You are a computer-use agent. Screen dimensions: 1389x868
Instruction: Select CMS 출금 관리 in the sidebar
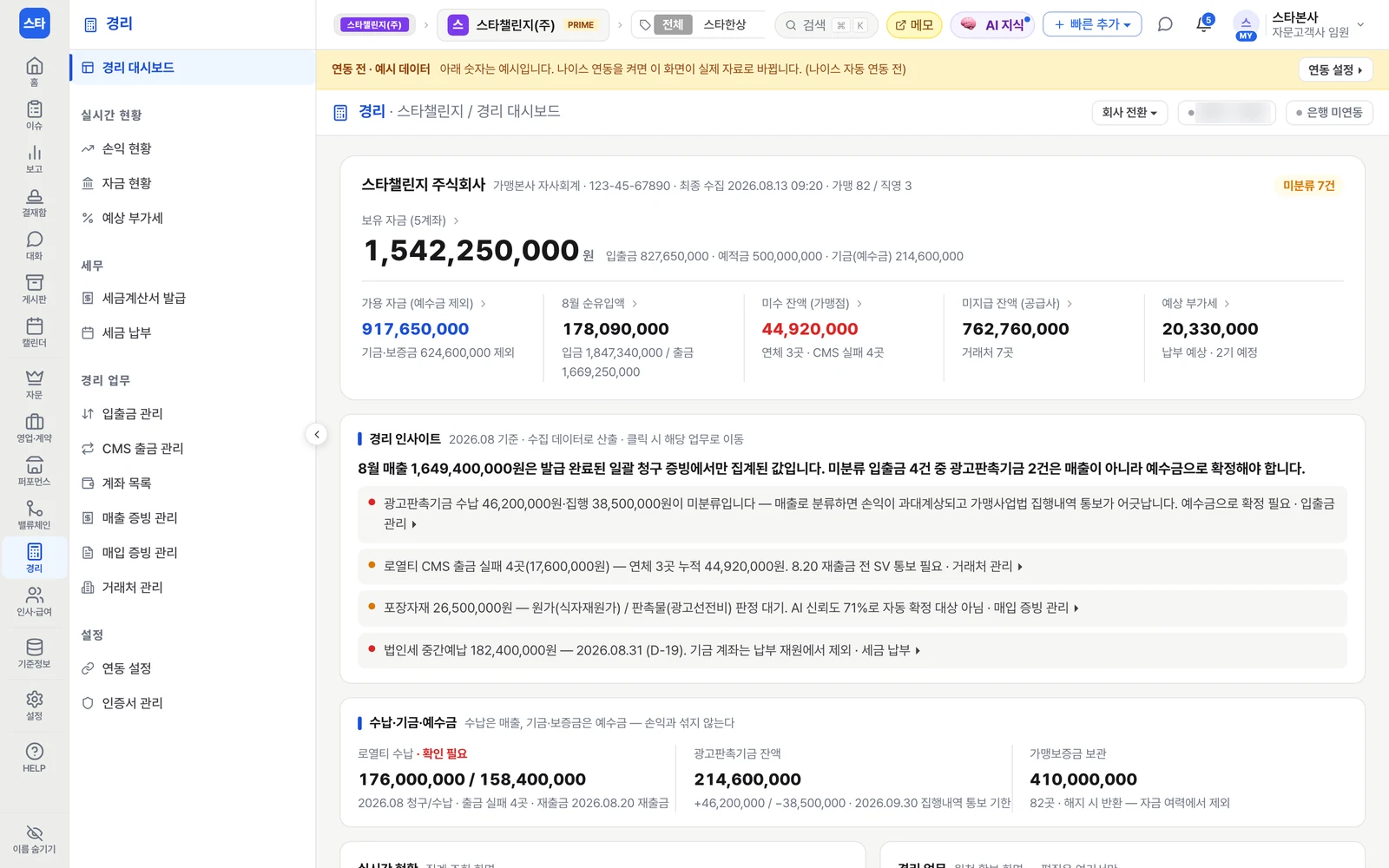point(192,449)
